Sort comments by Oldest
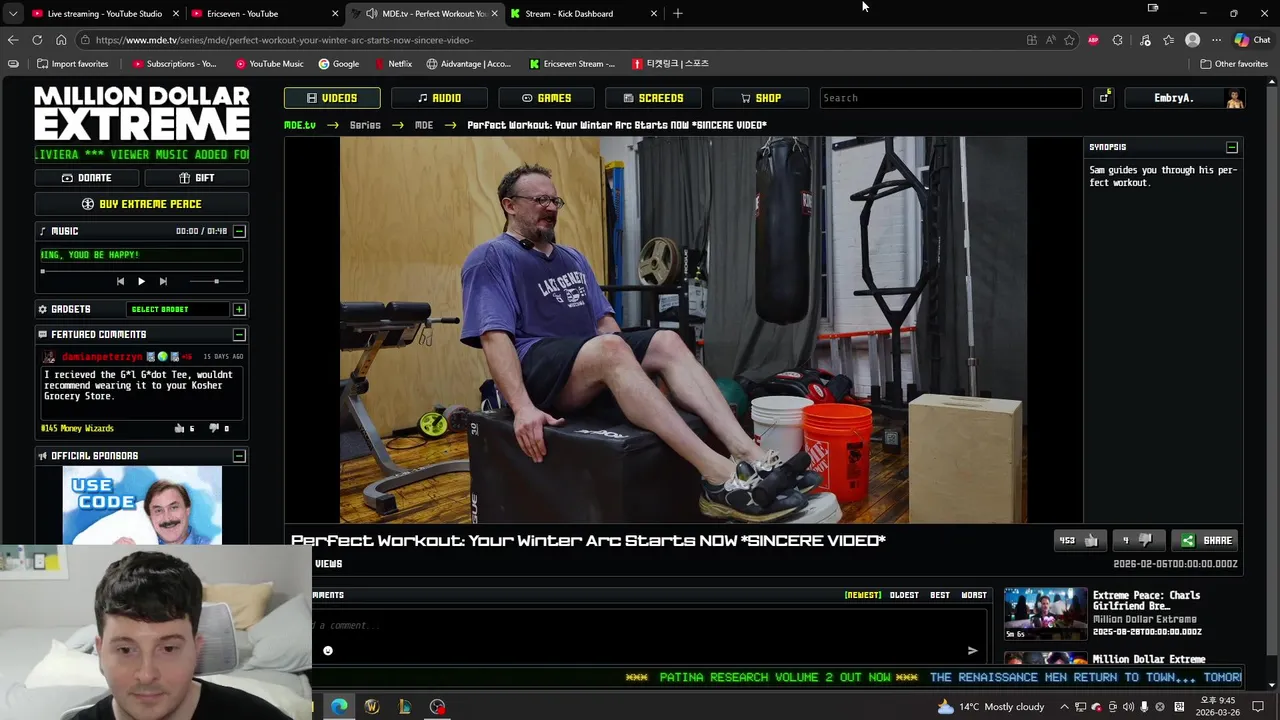This screenshot has width=1280, height=720. click(x=904, y=595)
